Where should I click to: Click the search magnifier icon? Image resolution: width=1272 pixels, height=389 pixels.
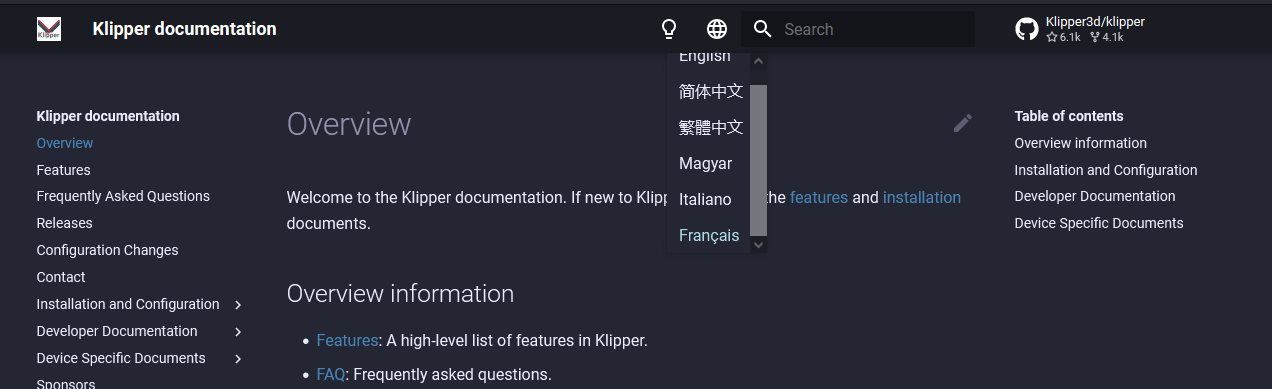coord(763,29)
